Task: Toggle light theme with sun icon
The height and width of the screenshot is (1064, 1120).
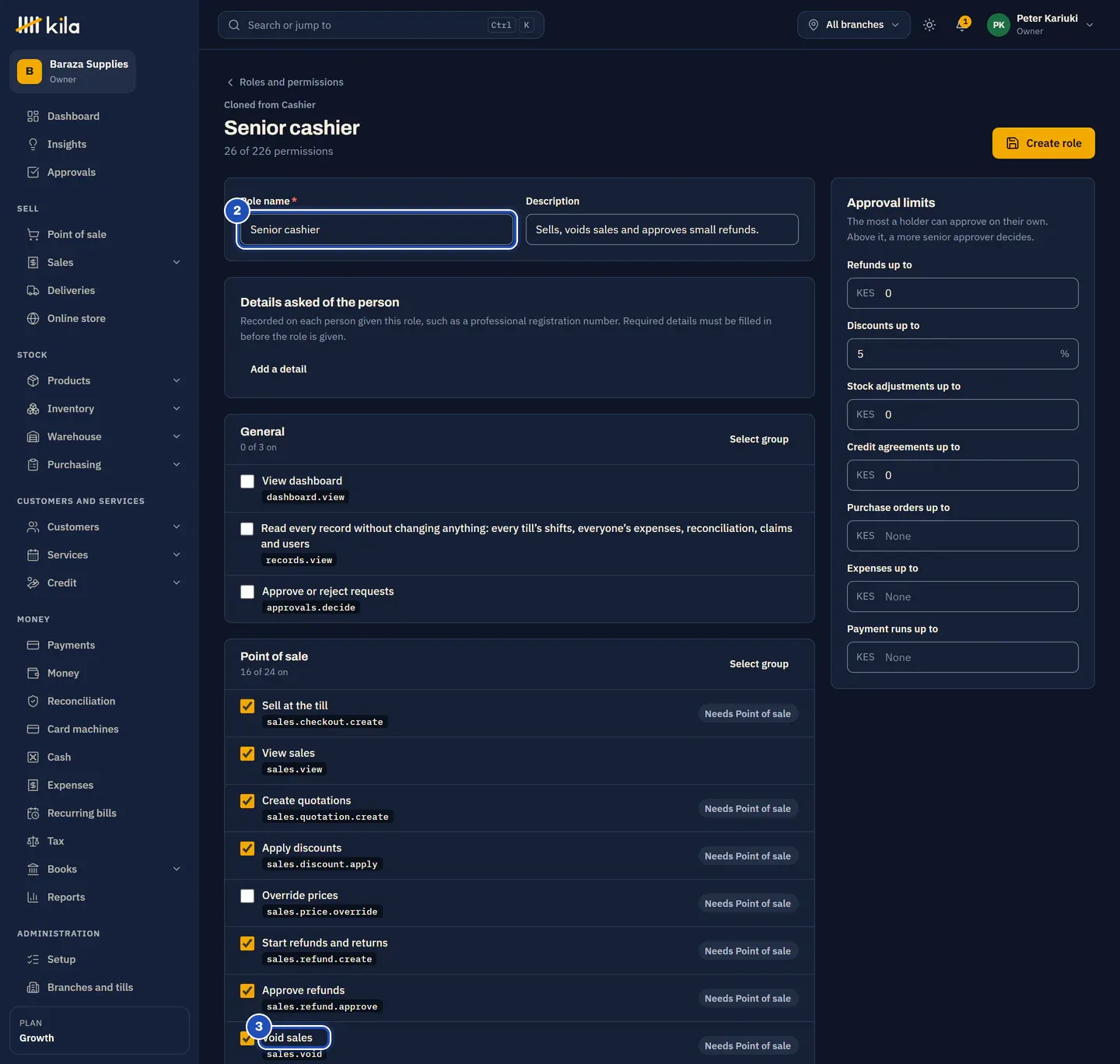Action: [x=929, y=25]
